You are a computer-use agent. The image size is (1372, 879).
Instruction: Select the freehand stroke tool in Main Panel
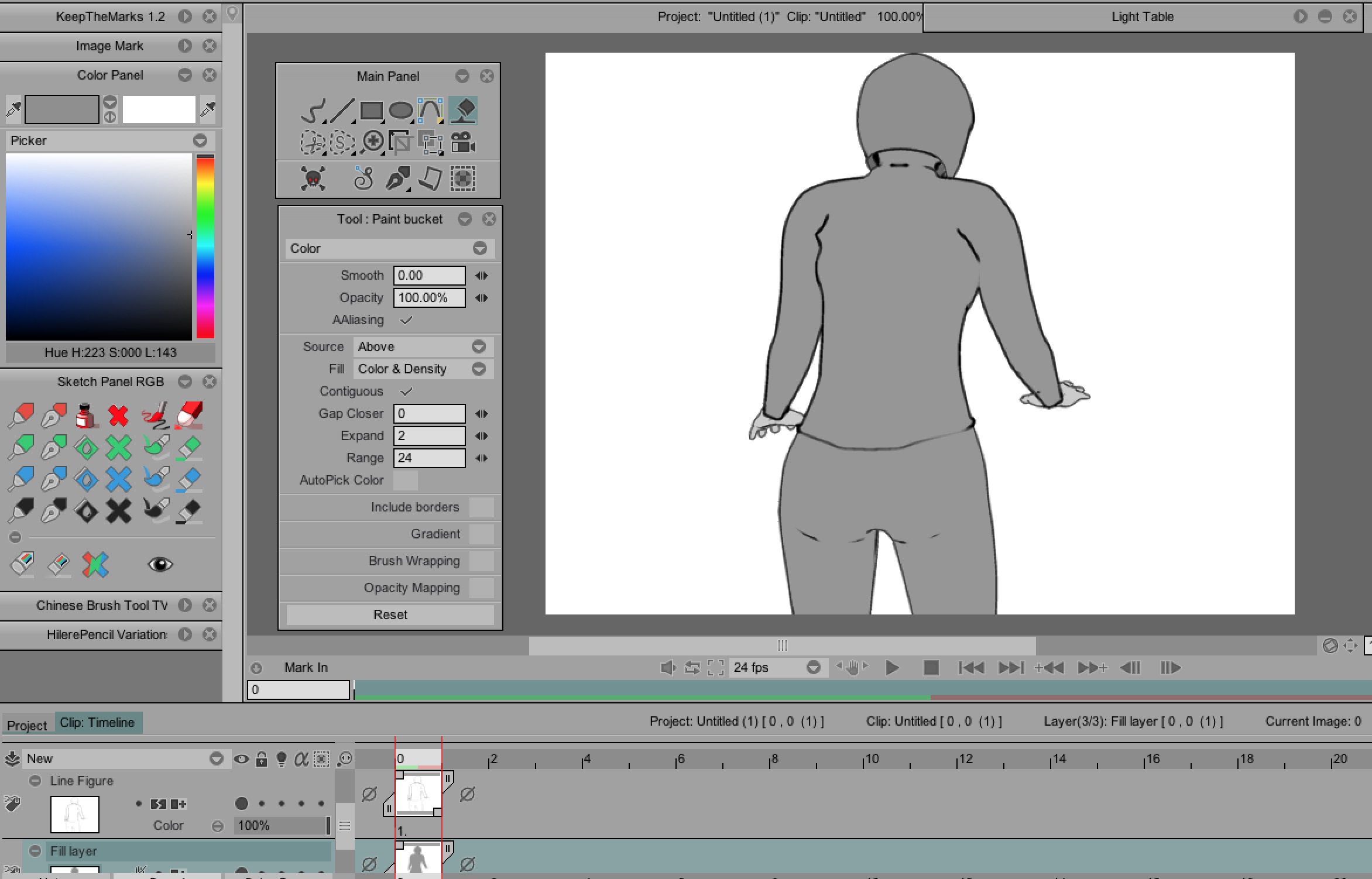[313, 111]
